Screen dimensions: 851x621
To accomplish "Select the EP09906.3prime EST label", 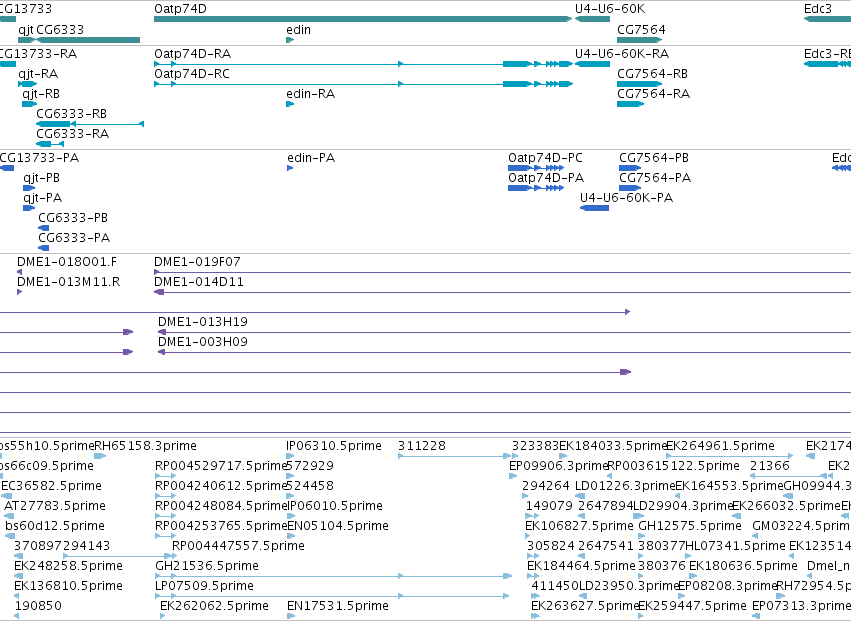I will coord(558,466).
